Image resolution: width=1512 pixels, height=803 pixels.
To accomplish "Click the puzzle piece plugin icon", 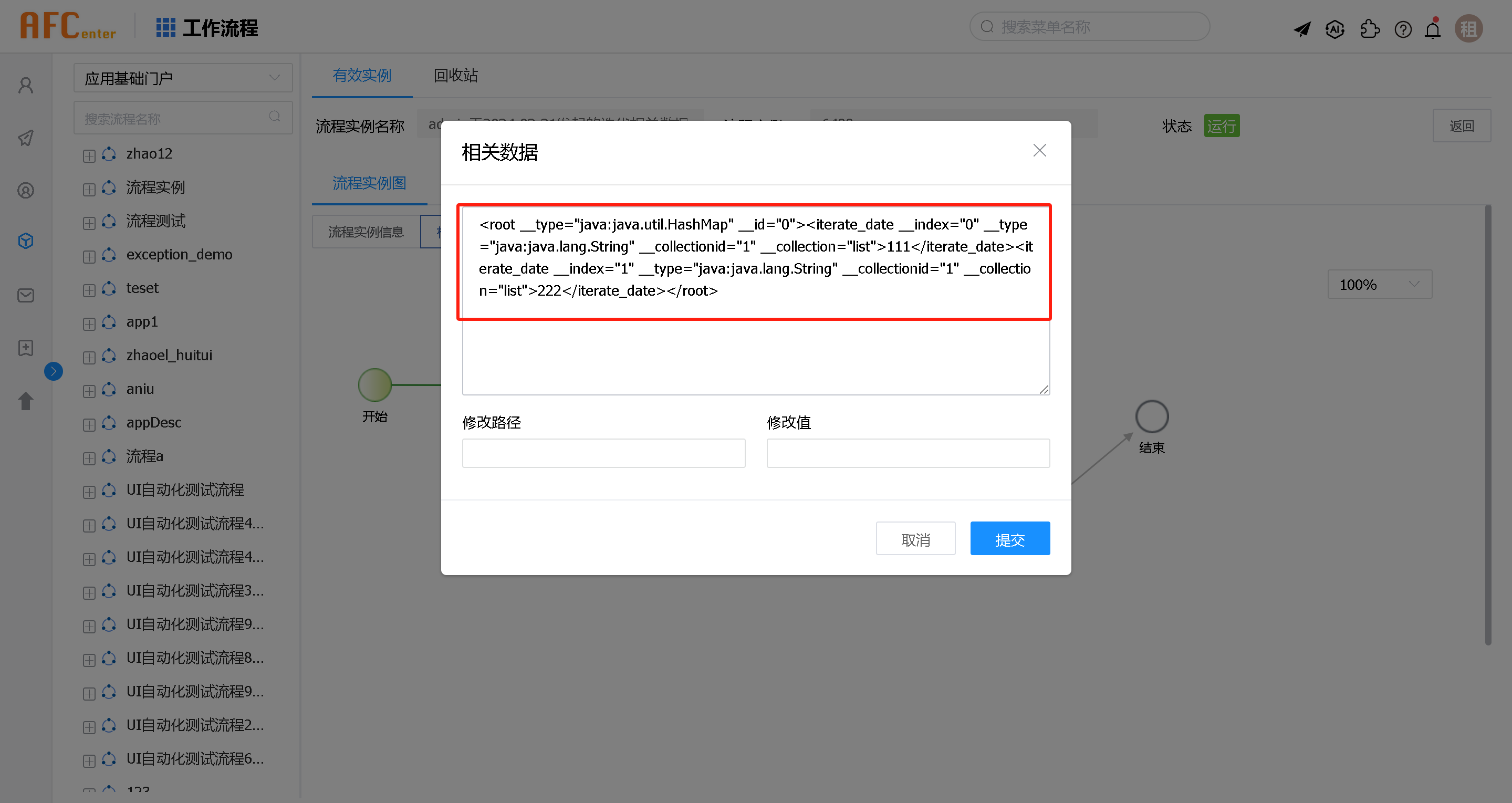I will (x=1369, y=29).
